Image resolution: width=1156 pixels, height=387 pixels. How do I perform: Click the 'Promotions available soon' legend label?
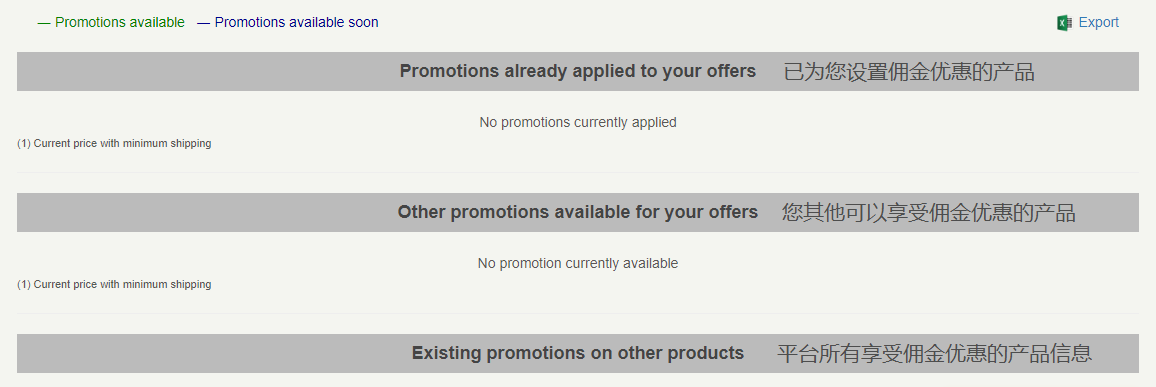(x=296, y=23)
